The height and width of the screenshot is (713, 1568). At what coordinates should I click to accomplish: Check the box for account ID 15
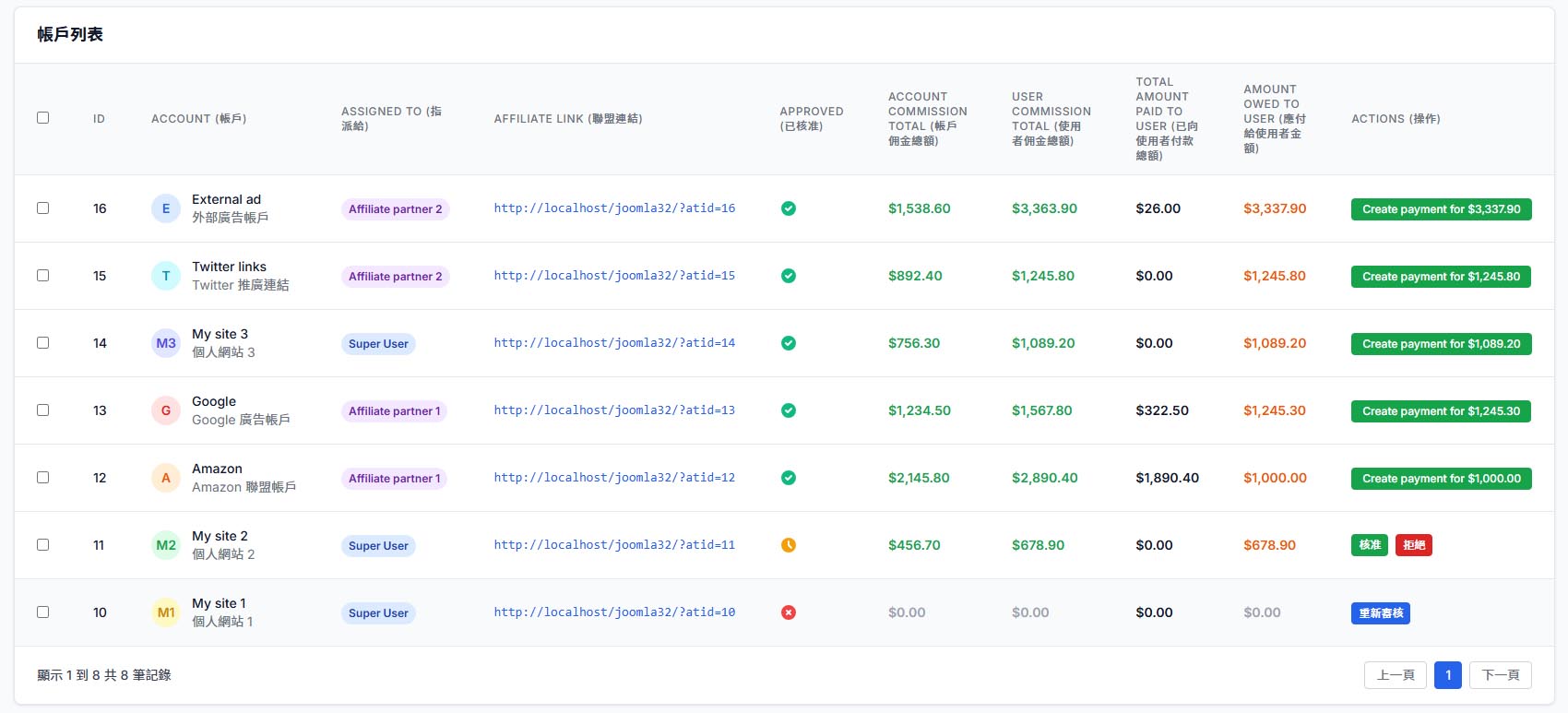coord(42,275)
